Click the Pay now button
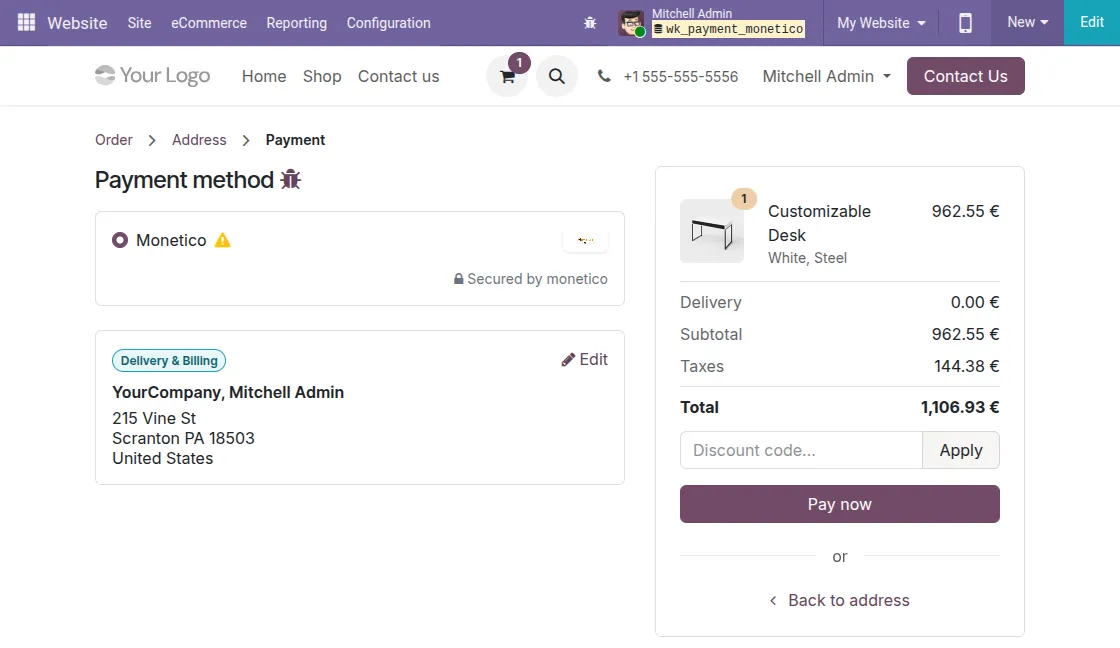The width and height of the screenshot is (1120, 648). [840, 504]
